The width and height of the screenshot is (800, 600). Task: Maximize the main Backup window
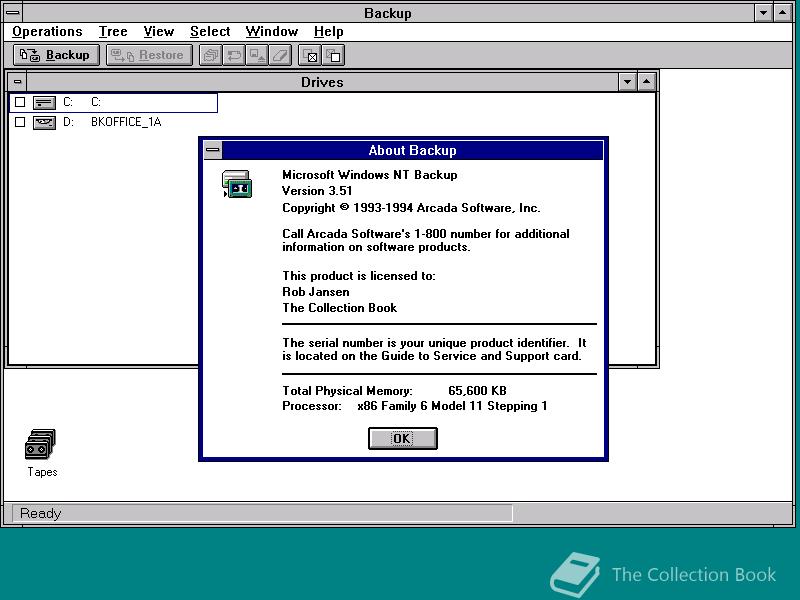point(783,12)
